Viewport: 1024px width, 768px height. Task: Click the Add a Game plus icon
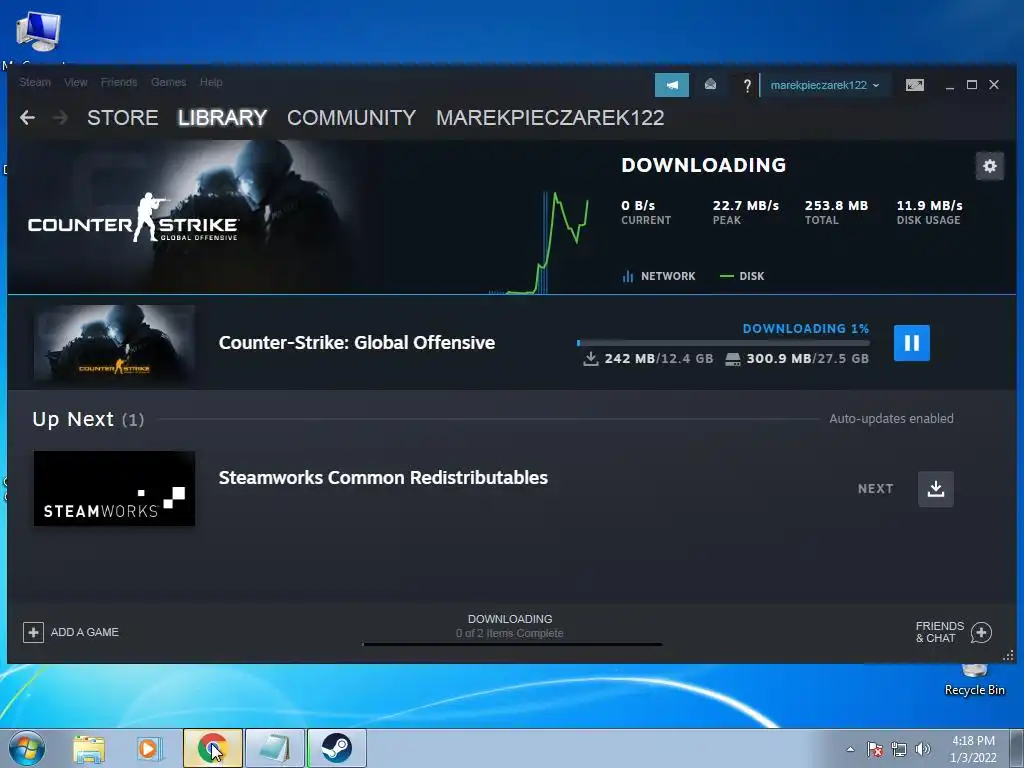coord(33,632)
